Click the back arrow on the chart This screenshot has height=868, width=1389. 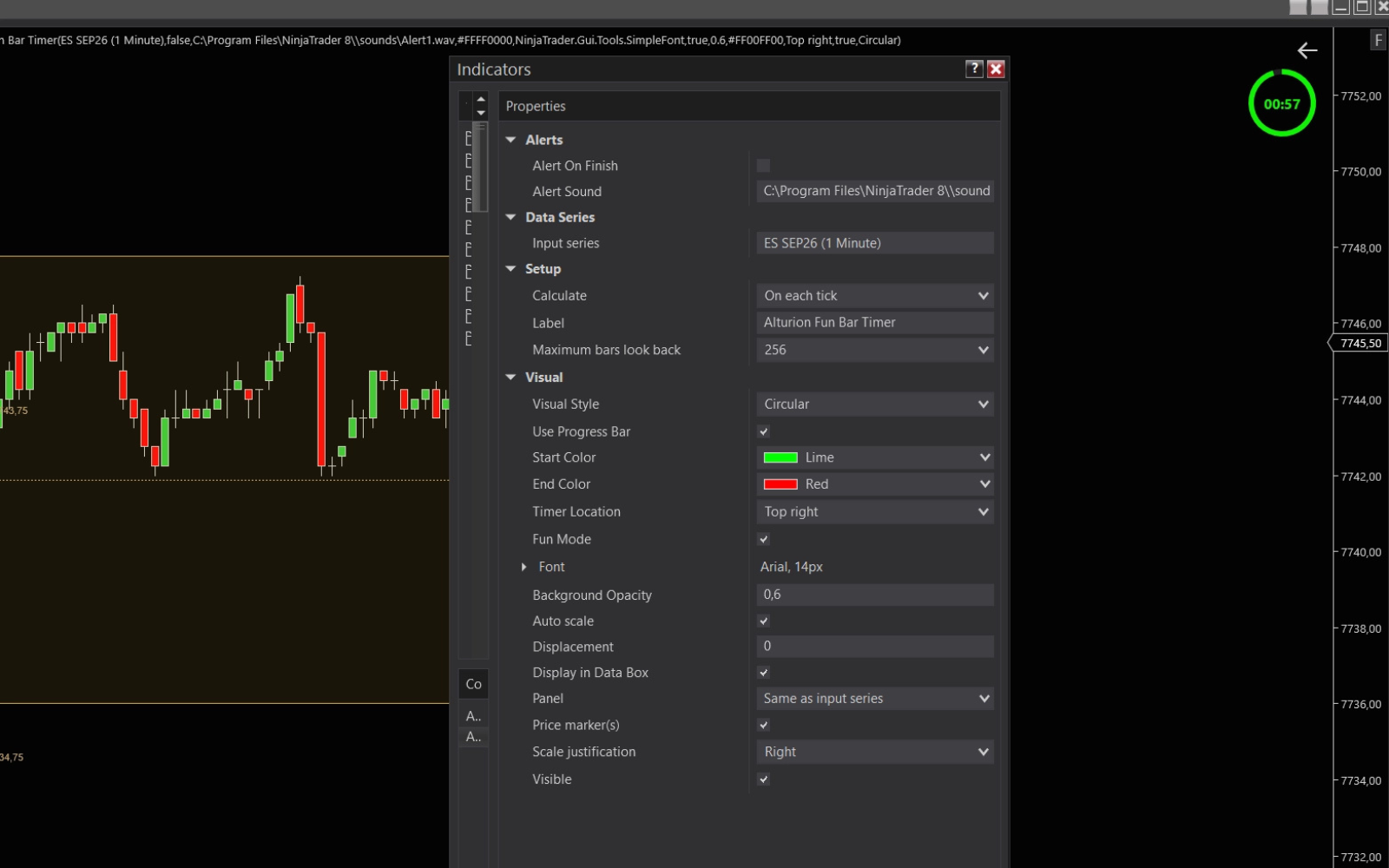coord(1307,50)
